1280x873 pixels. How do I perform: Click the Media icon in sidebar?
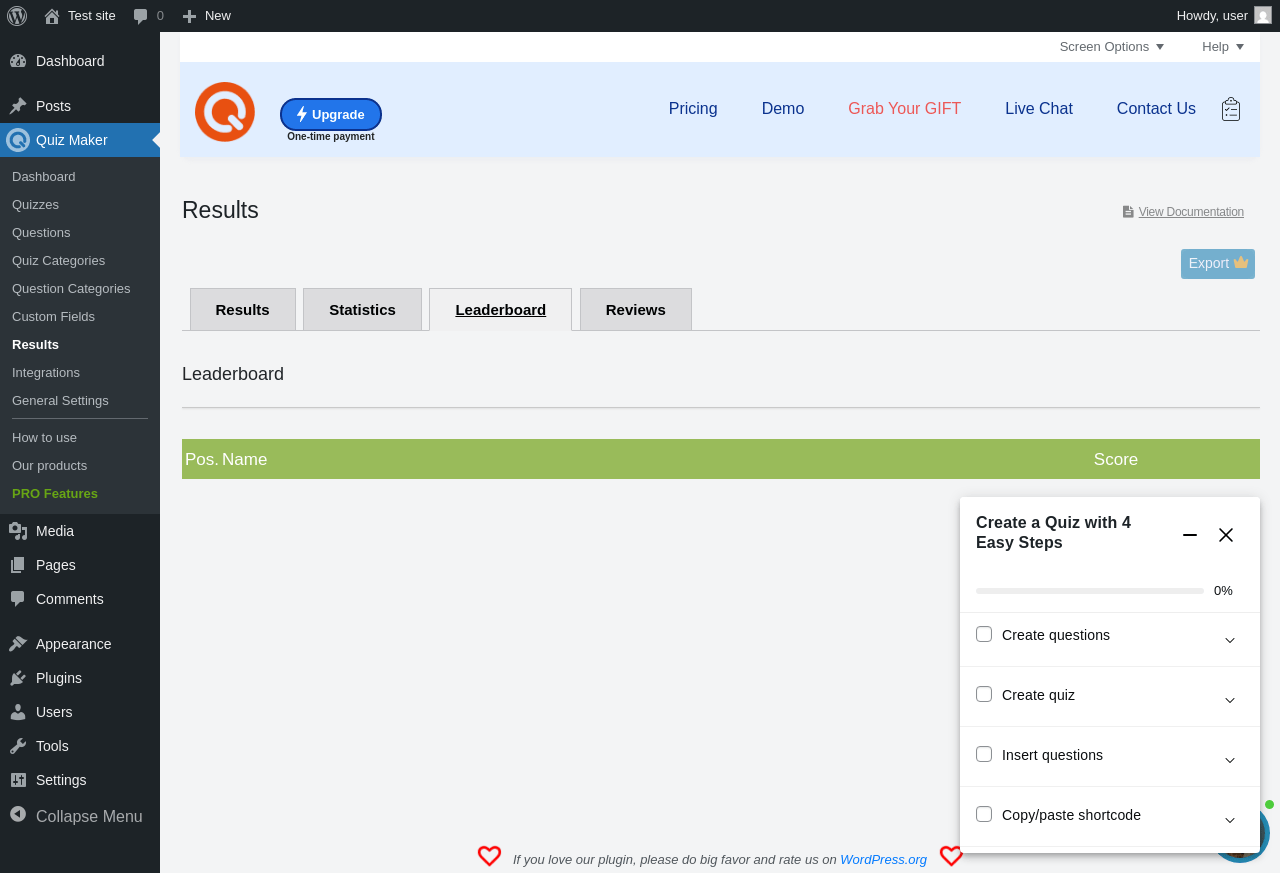point(18,531)
